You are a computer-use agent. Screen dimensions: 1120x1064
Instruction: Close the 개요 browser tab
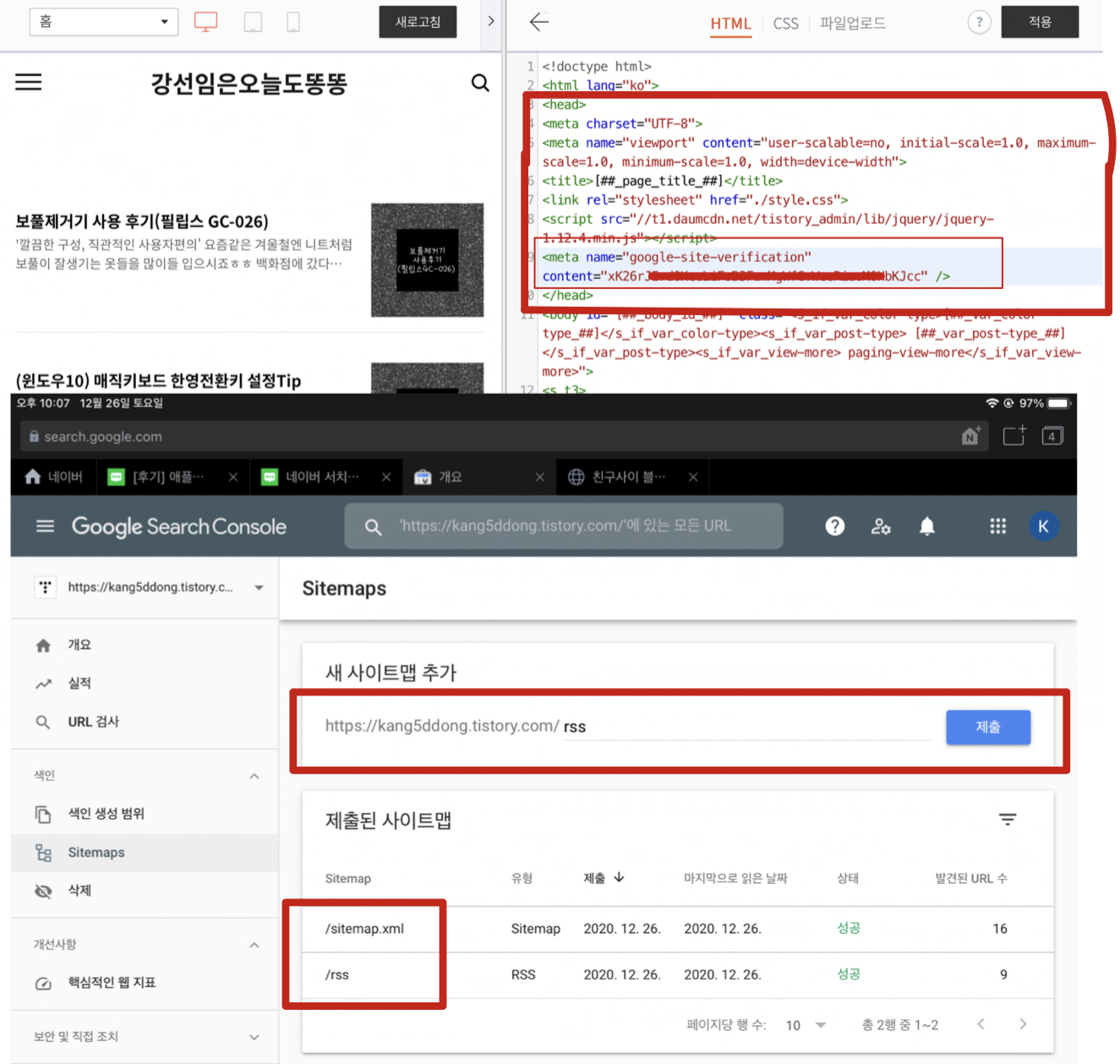(539, 477)
